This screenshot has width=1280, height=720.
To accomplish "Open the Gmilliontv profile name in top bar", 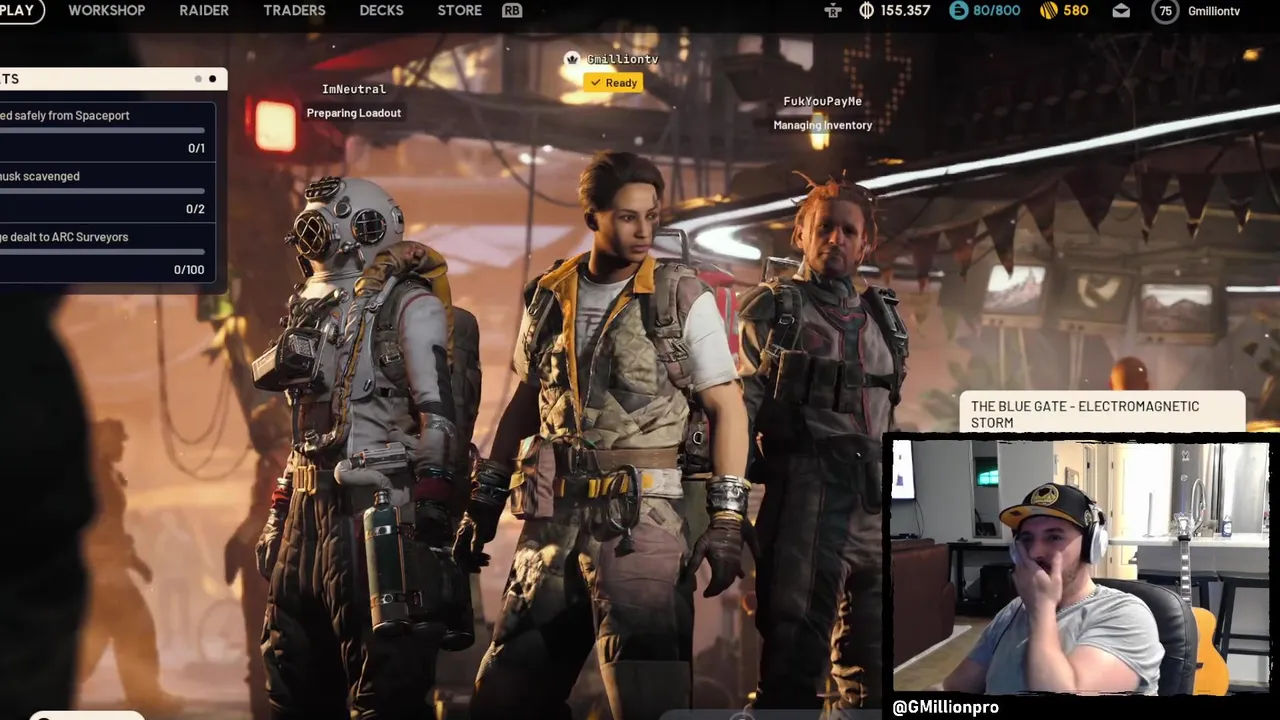I will point(1214,11).
